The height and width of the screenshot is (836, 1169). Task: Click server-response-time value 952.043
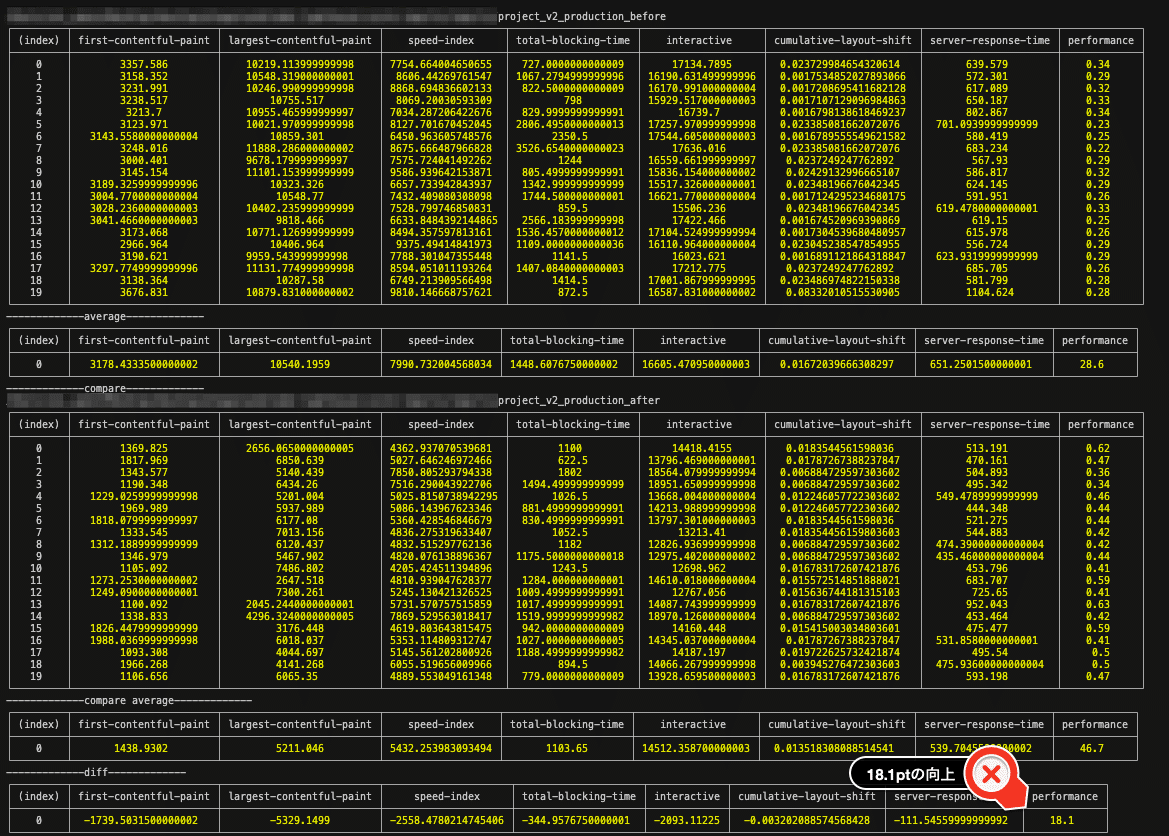coord(986,604)
